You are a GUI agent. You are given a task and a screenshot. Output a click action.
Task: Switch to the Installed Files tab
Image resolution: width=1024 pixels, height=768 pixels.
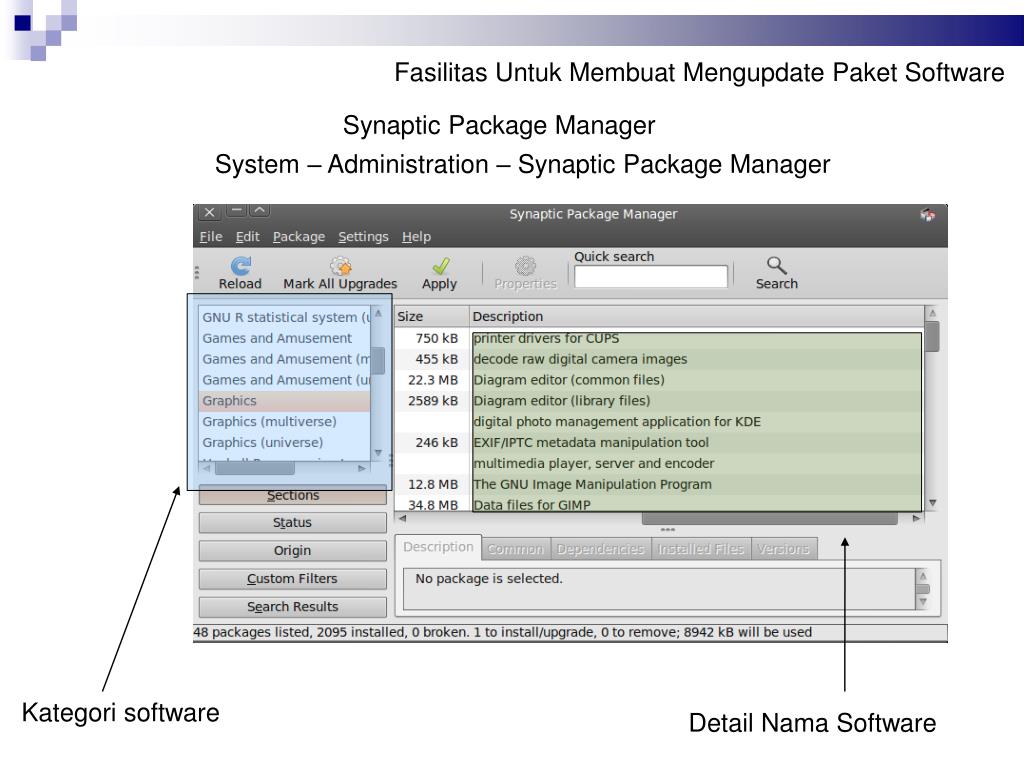(701, 549)
